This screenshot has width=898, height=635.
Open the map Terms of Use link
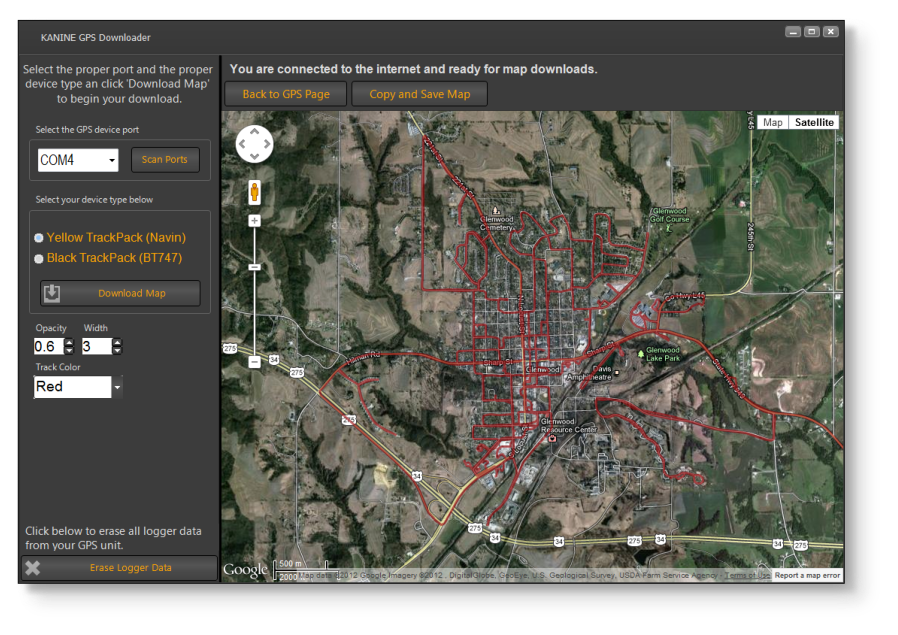coord(747,575)
